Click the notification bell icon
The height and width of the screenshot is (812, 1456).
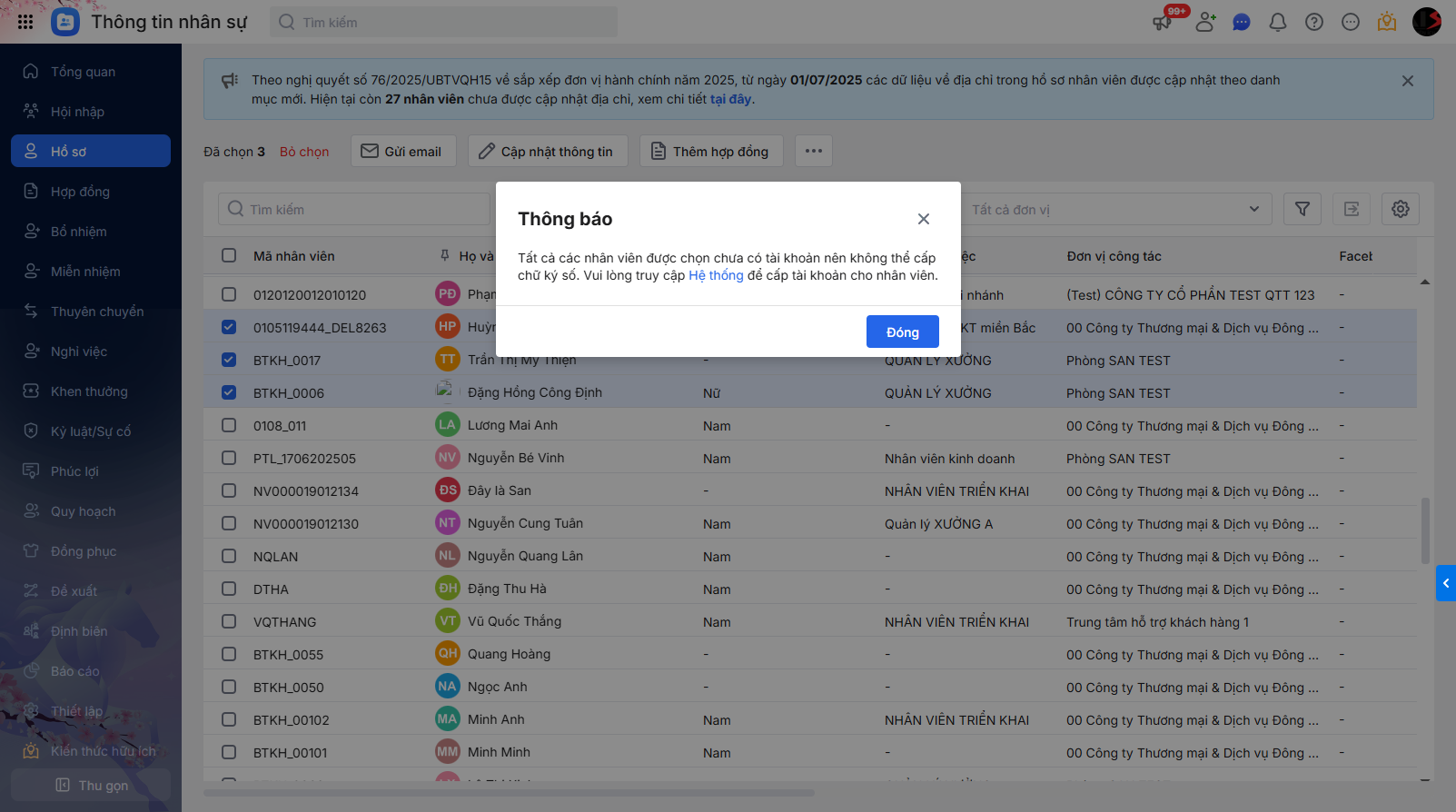pos(1277,22)
